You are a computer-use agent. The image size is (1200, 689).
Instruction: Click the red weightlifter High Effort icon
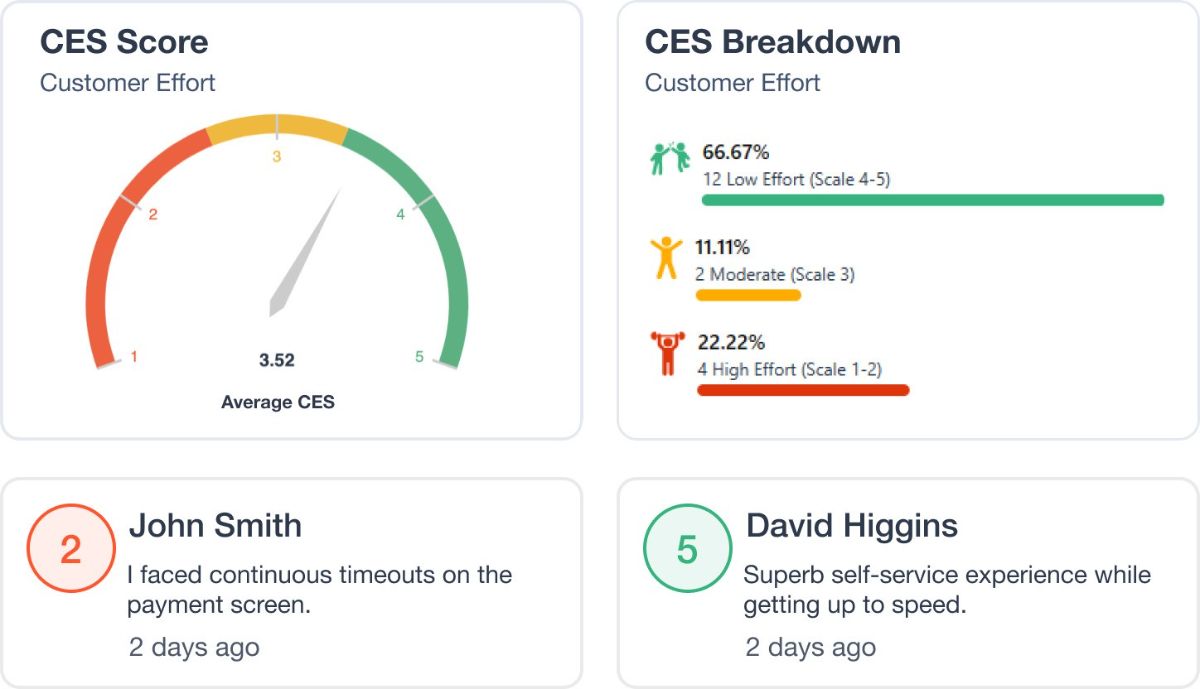point(666,354)
